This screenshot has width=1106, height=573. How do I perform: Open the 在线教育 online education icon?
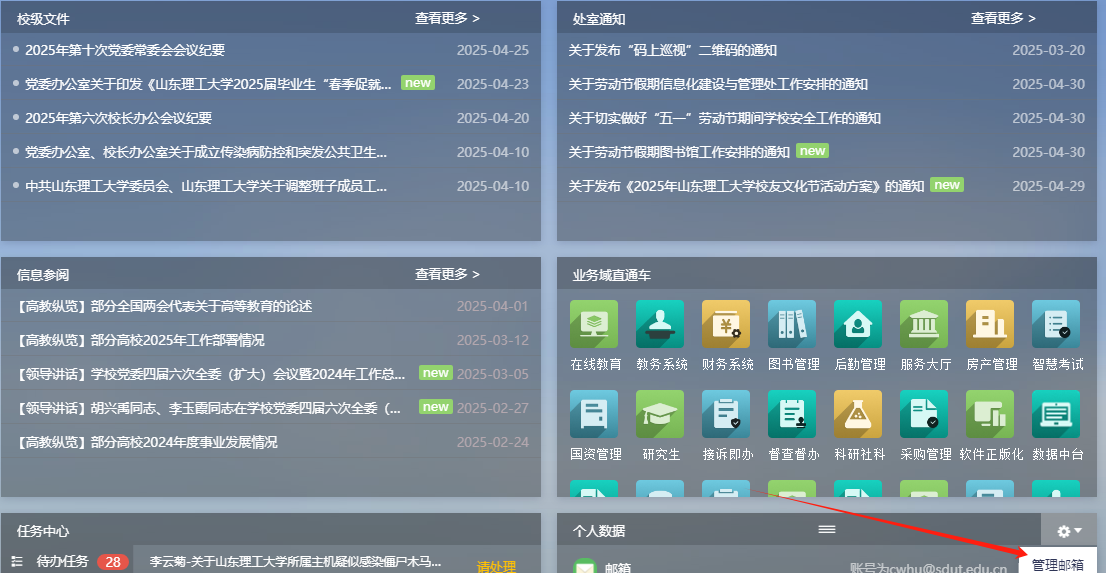coord(594,324)
